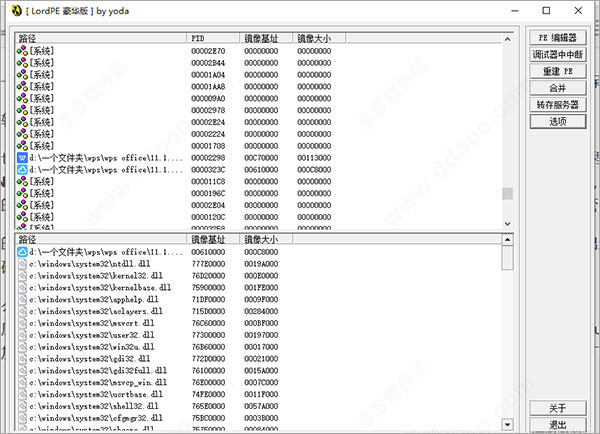Select the ucrtbase.dll module path
This screenshot has width=600, height=434.
click(x=96, y=394)
